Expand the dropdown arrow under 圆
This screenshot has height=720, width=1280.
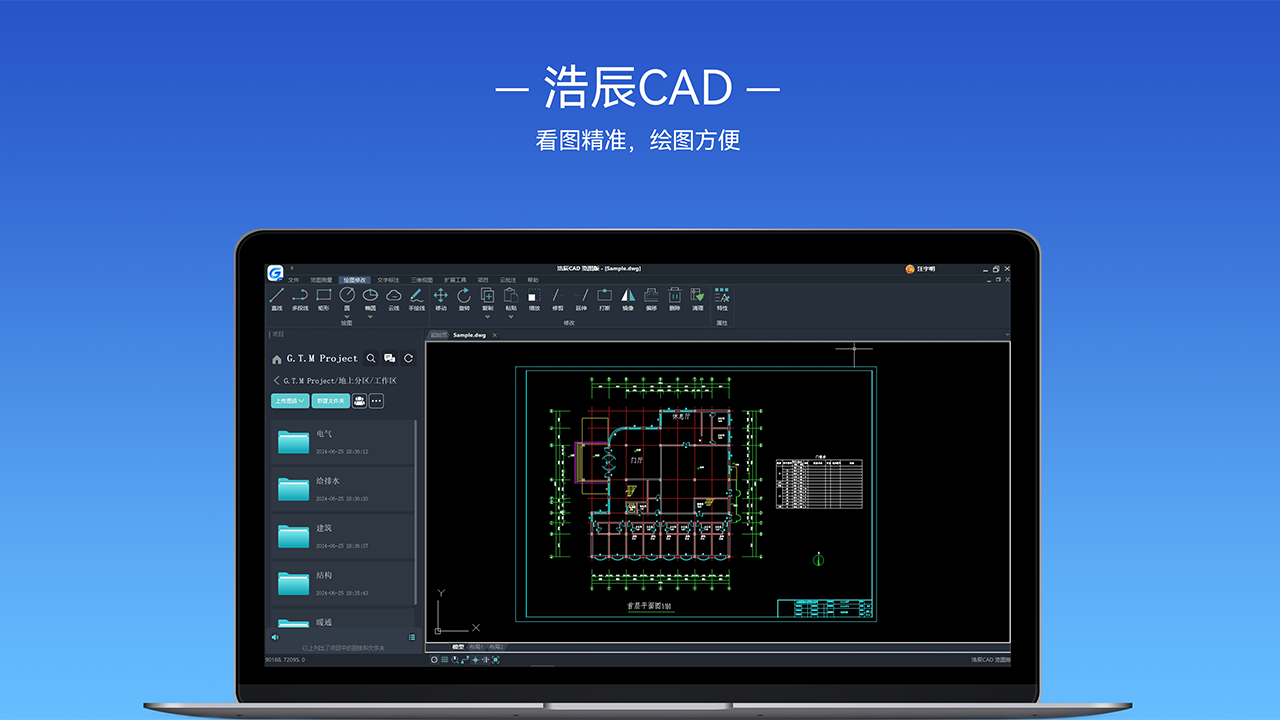[x=347, y=316]
